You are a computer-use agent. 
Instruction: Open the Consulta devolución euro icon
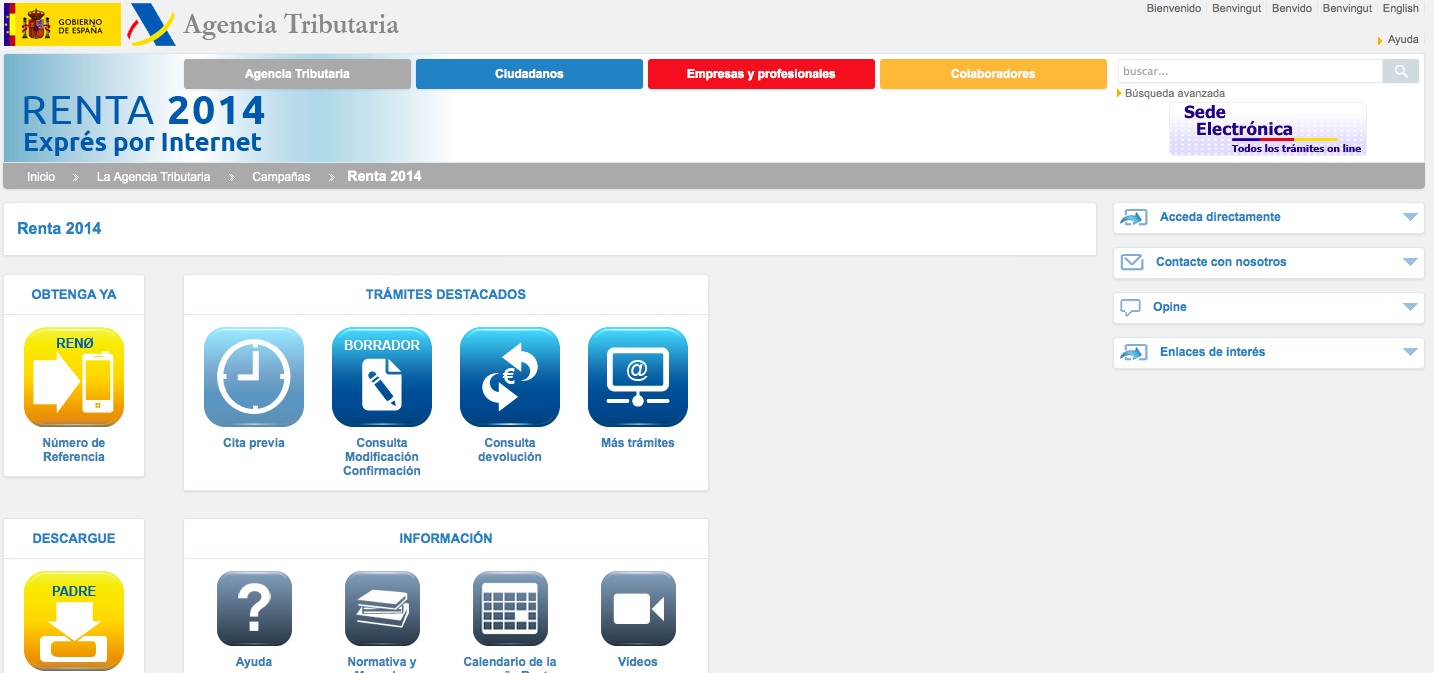tap(510, 377)
